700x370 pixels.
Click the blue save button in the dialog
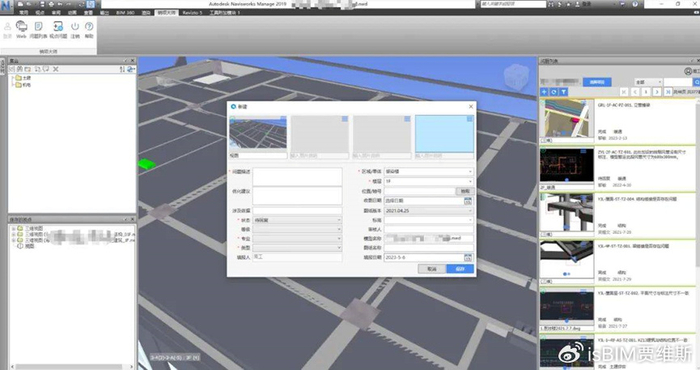click(460, 269)
